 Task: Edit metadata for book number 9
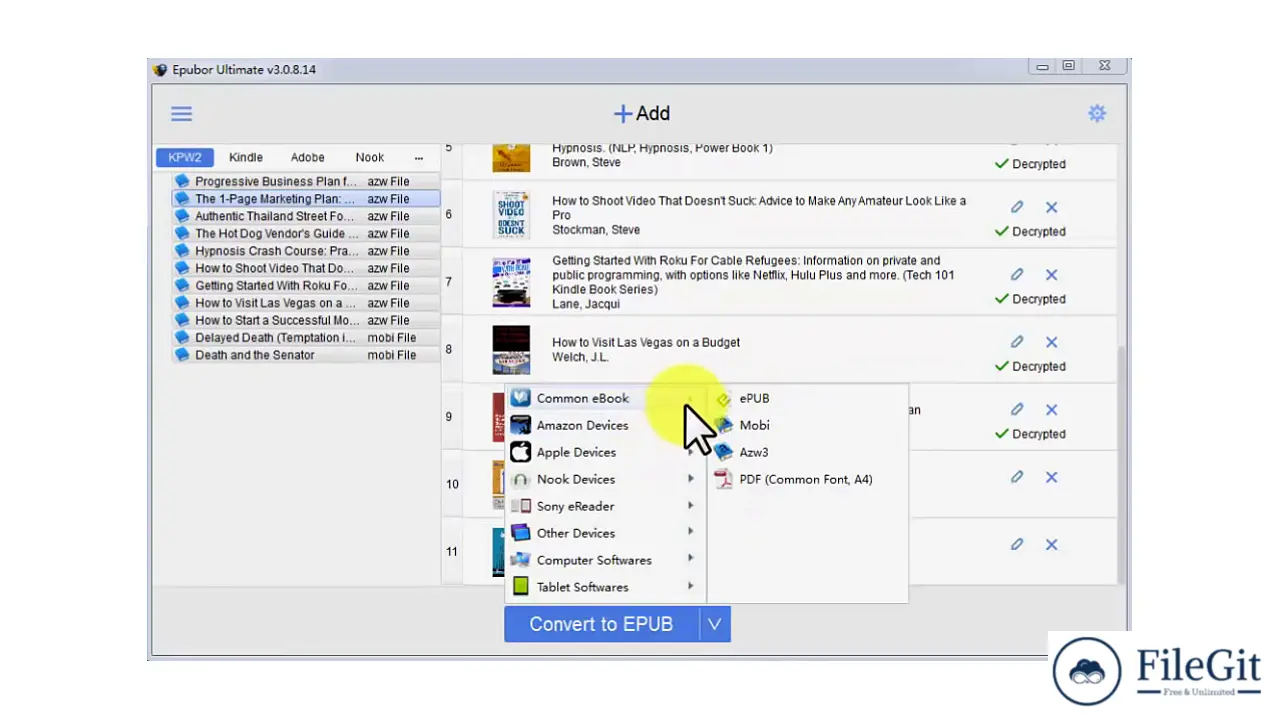click(1017, 409)
